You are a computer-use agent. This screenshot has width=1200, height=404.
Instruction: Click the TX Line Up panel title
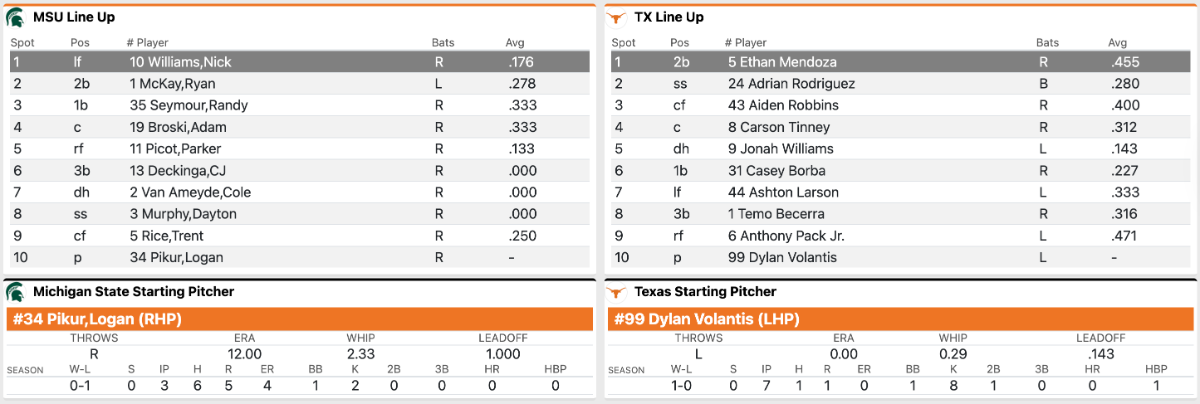[x=669, y=17]
